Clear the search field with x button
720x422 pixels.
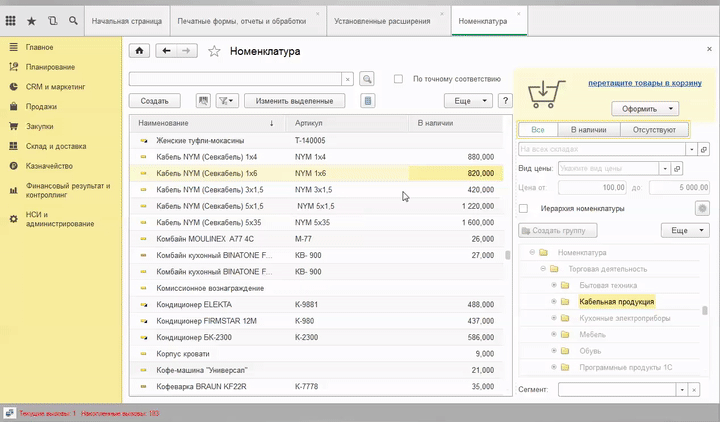pos(348,79)
